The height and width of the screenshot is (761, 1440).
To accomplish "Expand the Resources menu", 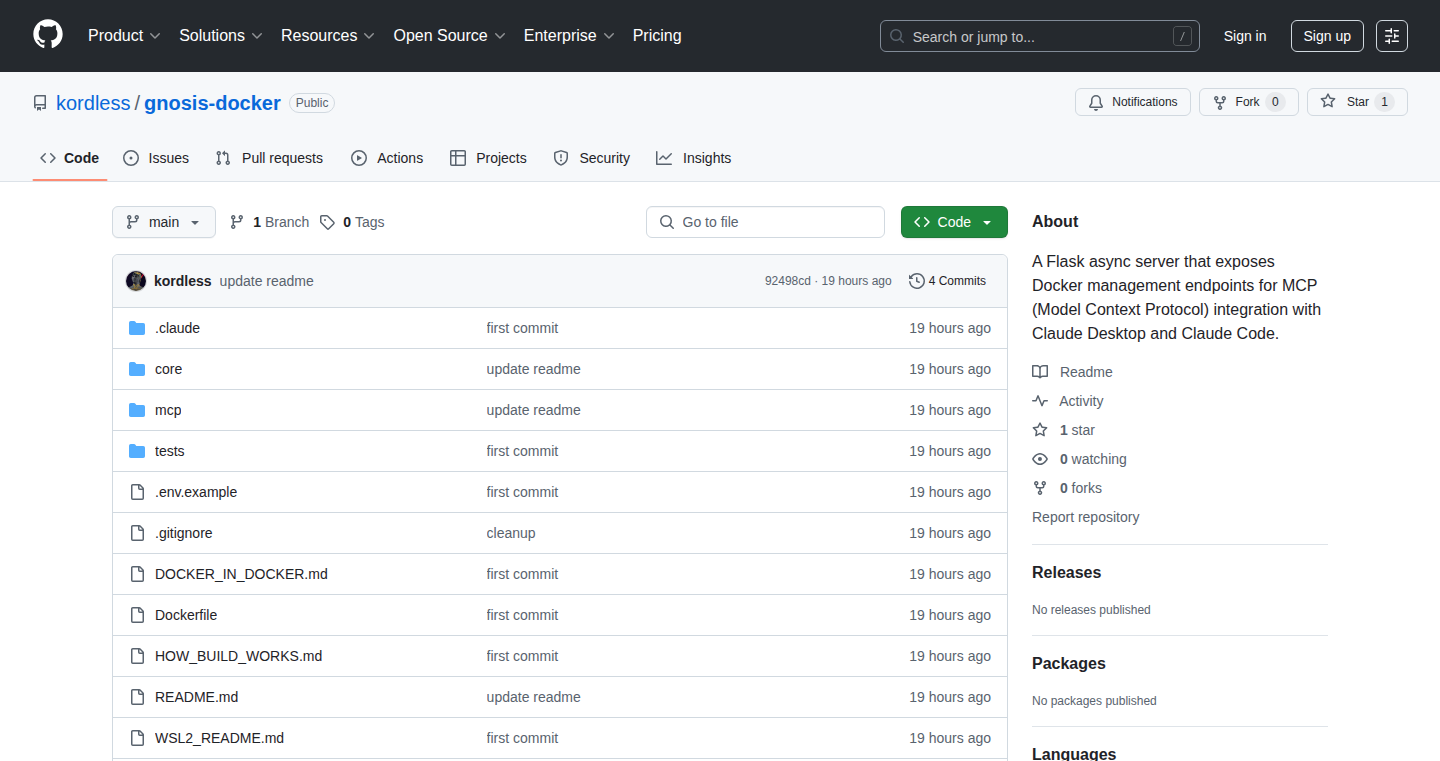I will 328,36.
